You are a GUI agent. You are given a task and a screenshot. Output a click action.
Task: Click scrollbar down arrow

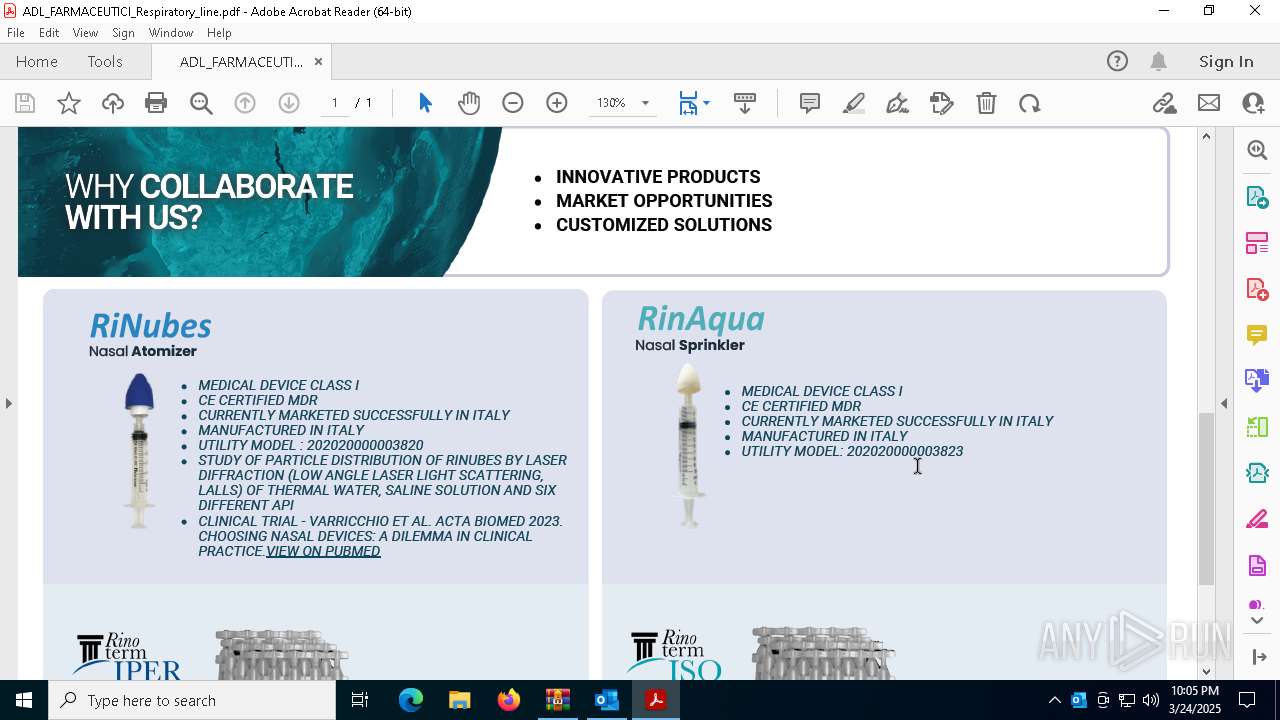(x=1206, y=671)
